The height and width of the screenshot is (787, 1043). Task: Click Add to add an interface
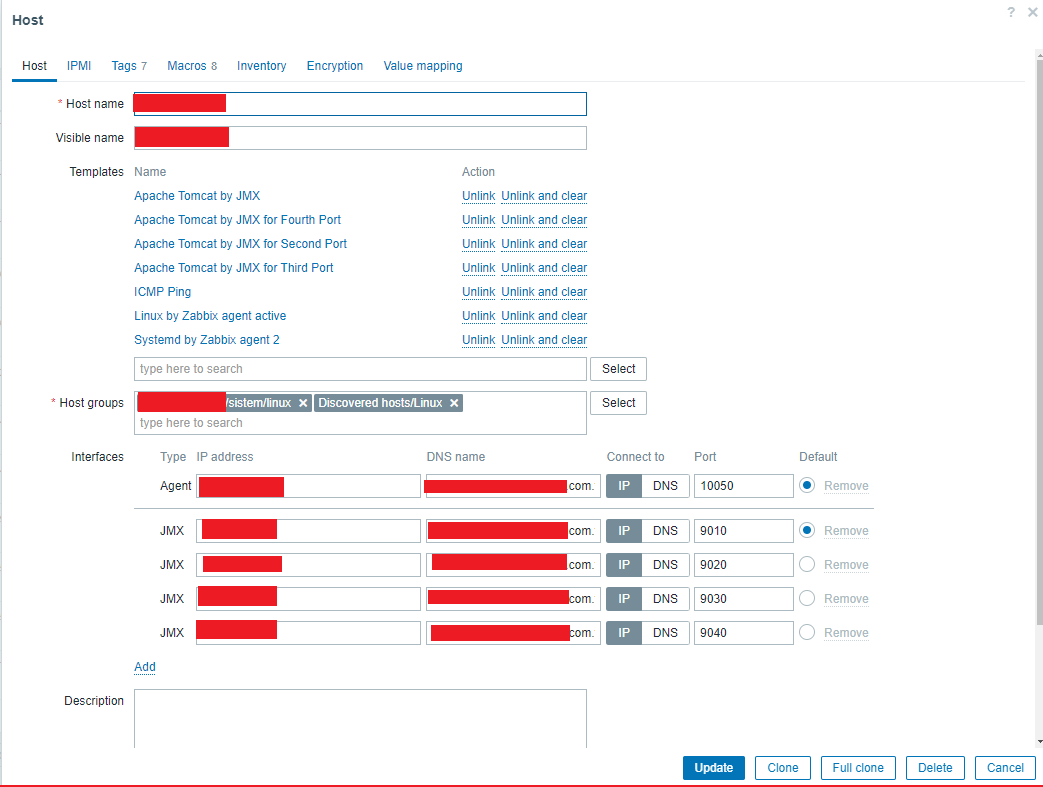pos(144,667)
